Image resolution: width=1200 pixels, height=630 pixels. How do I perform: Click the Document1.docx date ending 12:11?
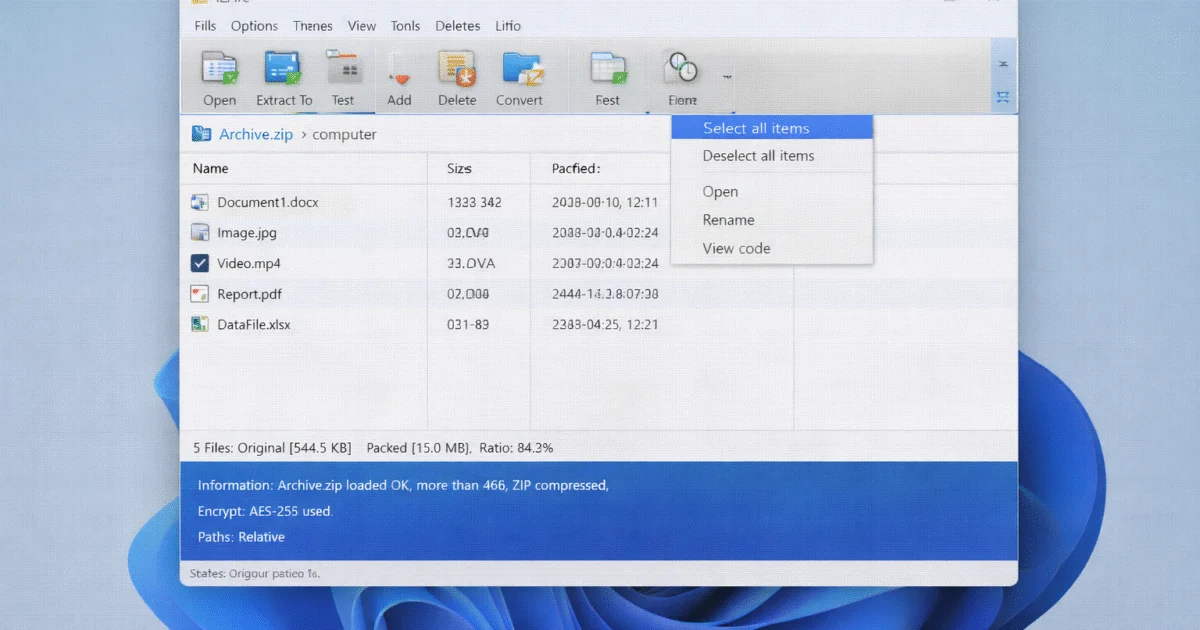click(x=605, y=202)
